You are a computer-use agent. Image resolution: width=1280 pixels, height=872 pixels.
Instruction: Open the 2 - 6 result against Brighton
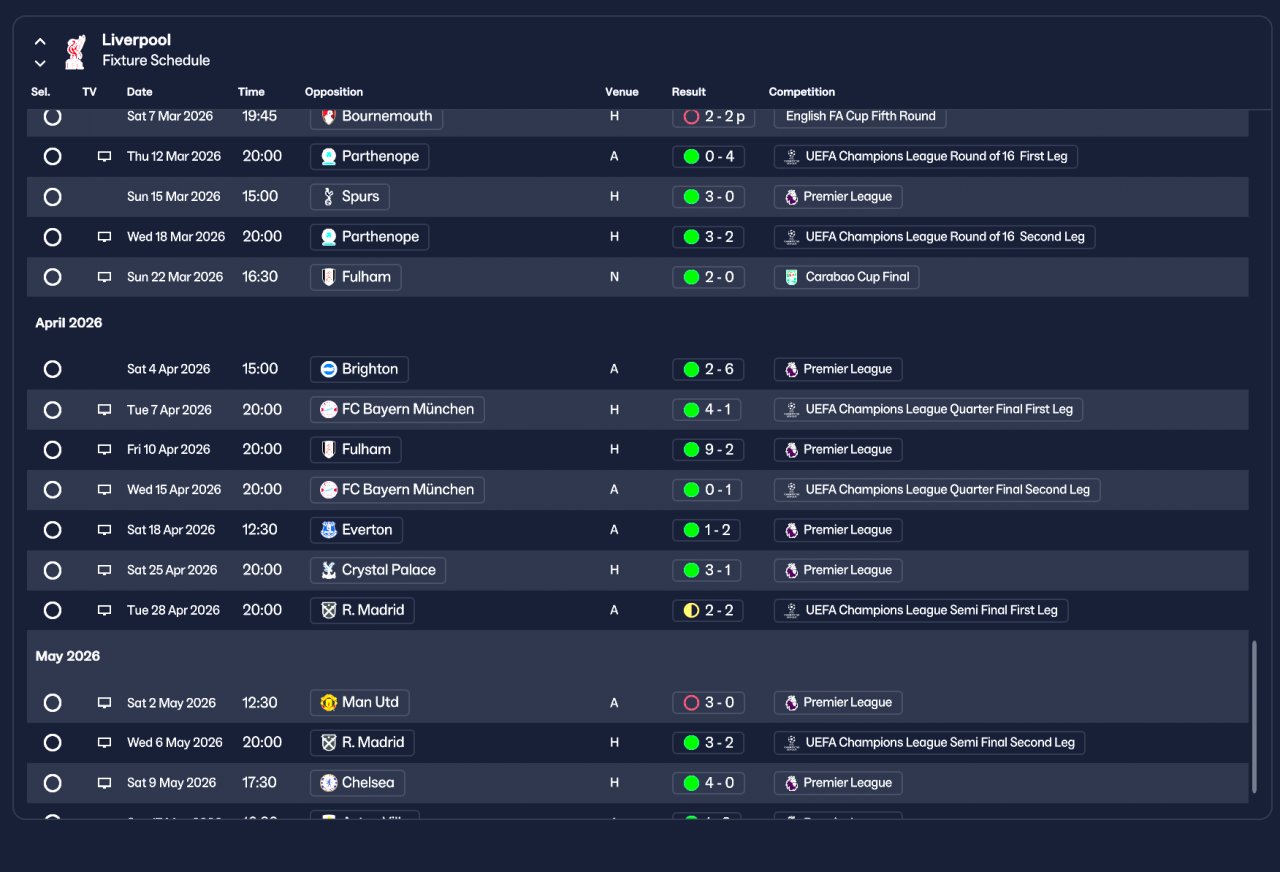pos(708,369)
